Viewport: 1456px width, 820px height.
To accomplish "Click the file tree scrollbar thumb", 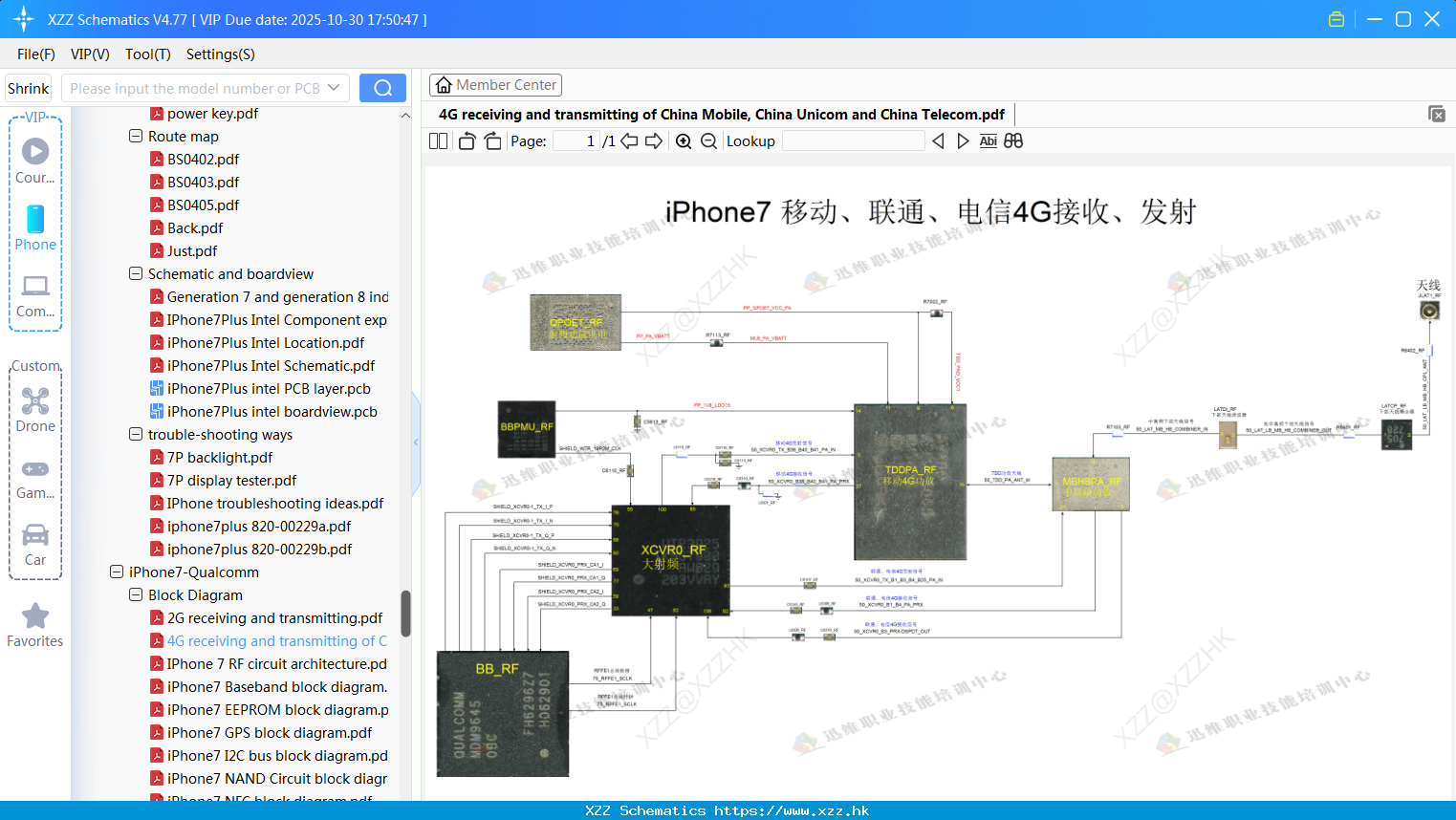I will tap(405, 614).
